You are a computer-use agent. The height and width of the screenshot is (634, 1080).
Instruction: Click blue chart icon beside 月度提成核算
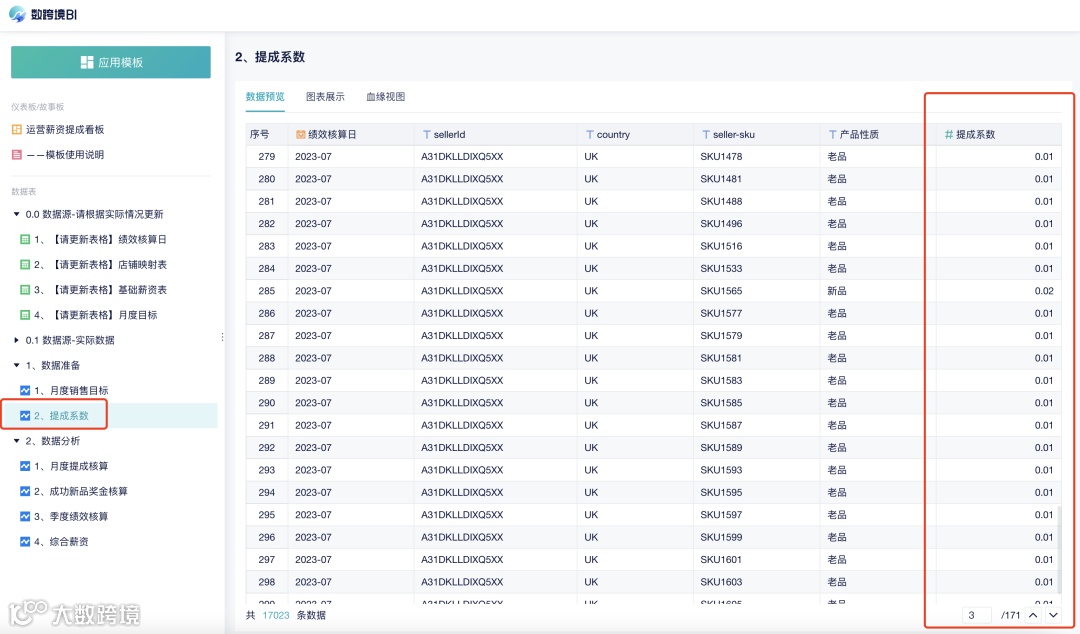click(25, 466)
